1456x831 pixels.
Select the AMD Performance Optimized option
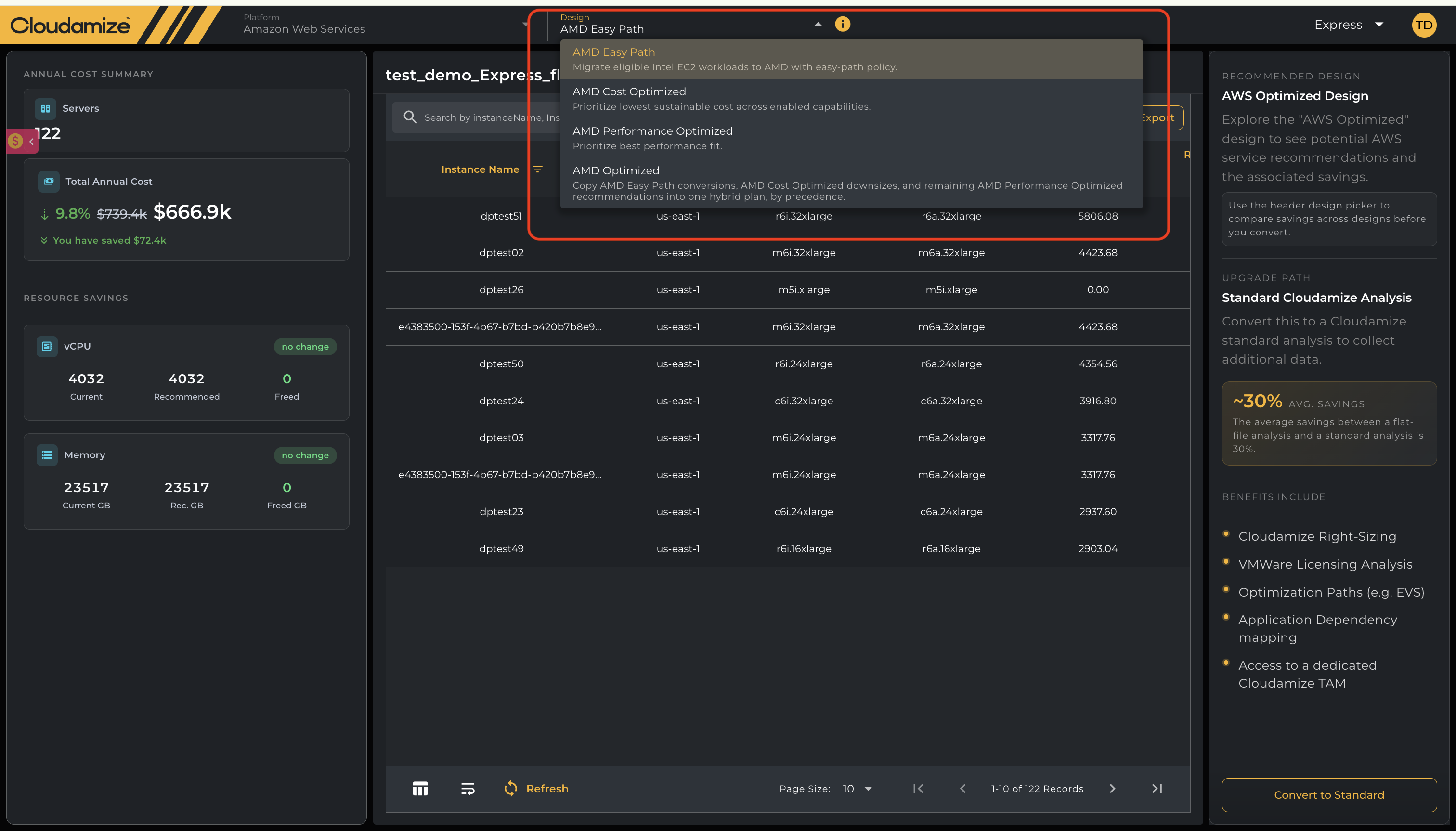click(851, 138)
